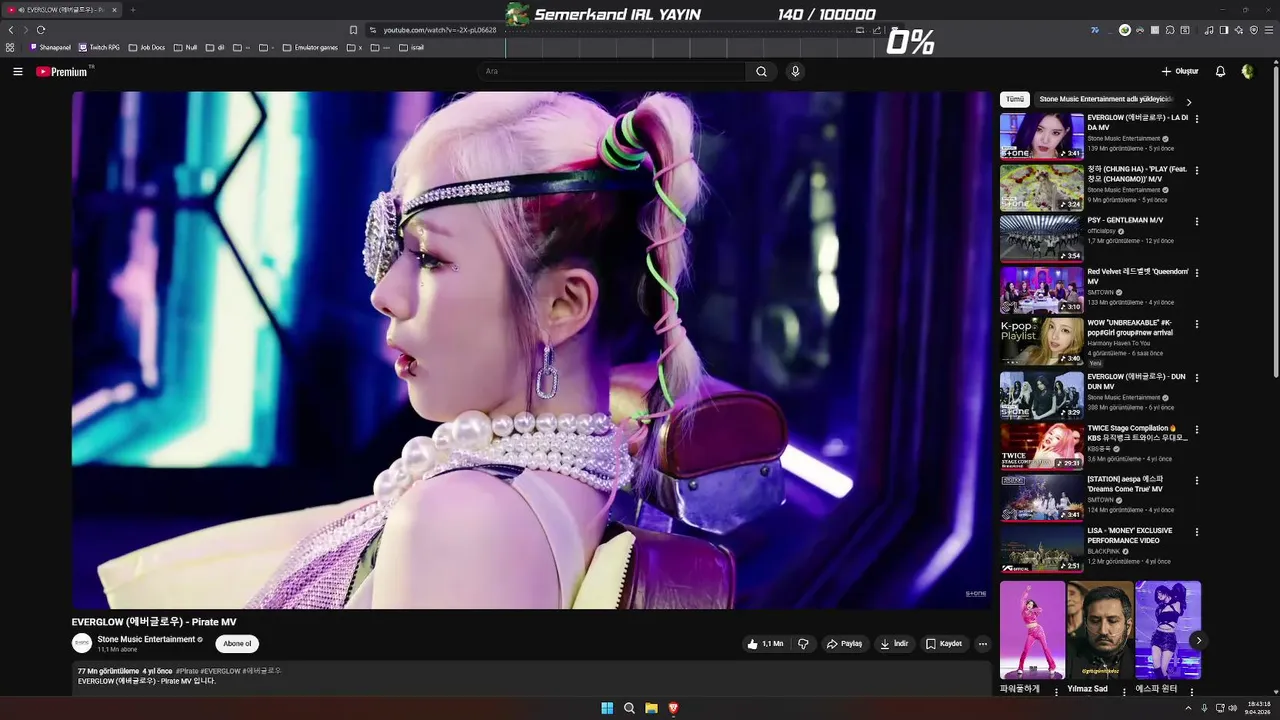Click the search magnifier button
The height and width of the screenshot is (720, 1280).
coord(761,71)
